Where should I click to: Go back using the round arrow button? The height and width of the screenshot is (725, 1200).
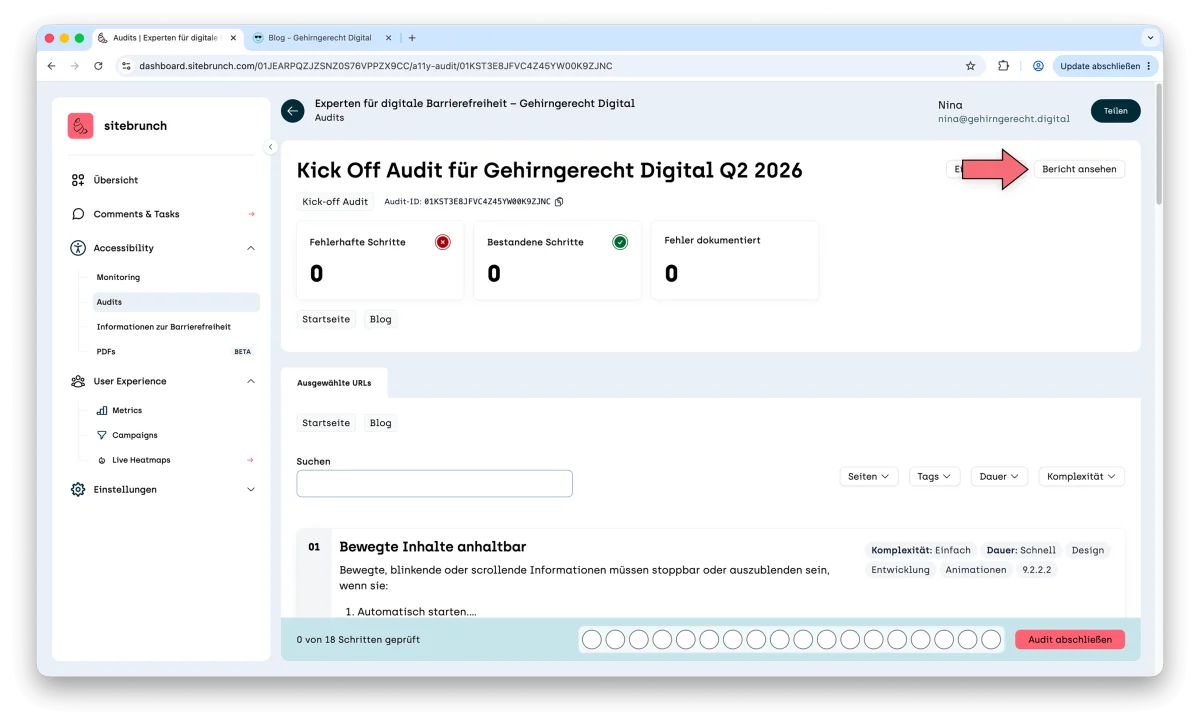click(292, 111)
